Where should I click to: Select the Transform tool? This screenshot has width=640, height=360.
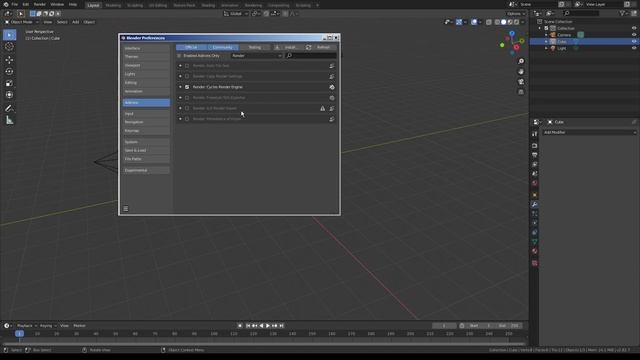click(x=9, y=95)
